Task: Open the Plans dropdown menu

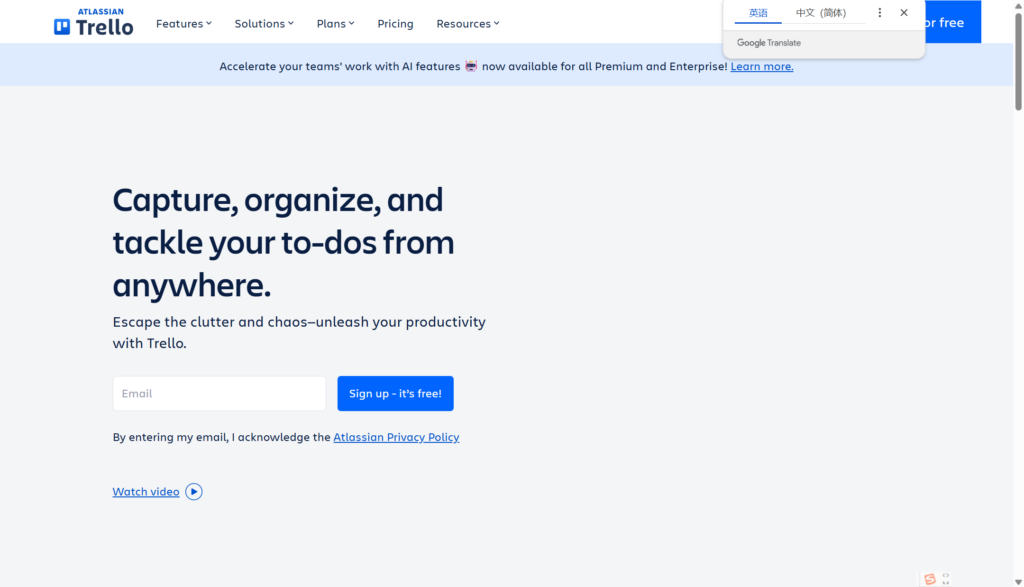Action: point(335,23)
